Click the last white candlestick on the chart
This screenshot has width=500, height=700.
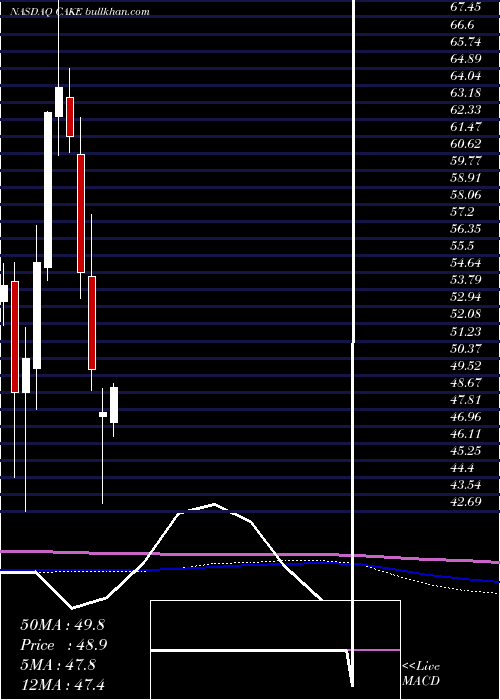click(114, 405)
